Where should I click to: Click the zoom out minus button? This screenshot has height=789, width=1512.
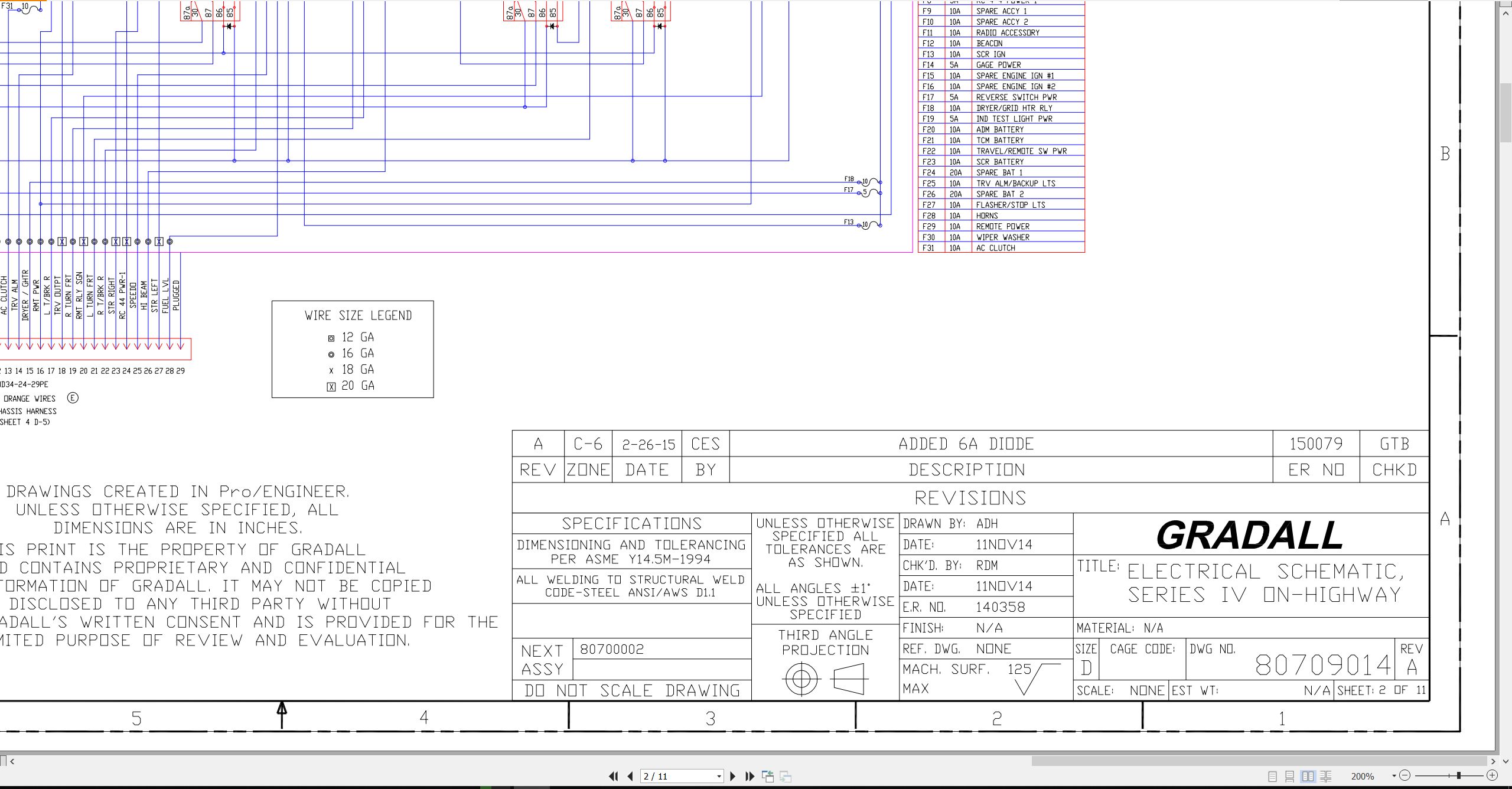[1405, 775]
